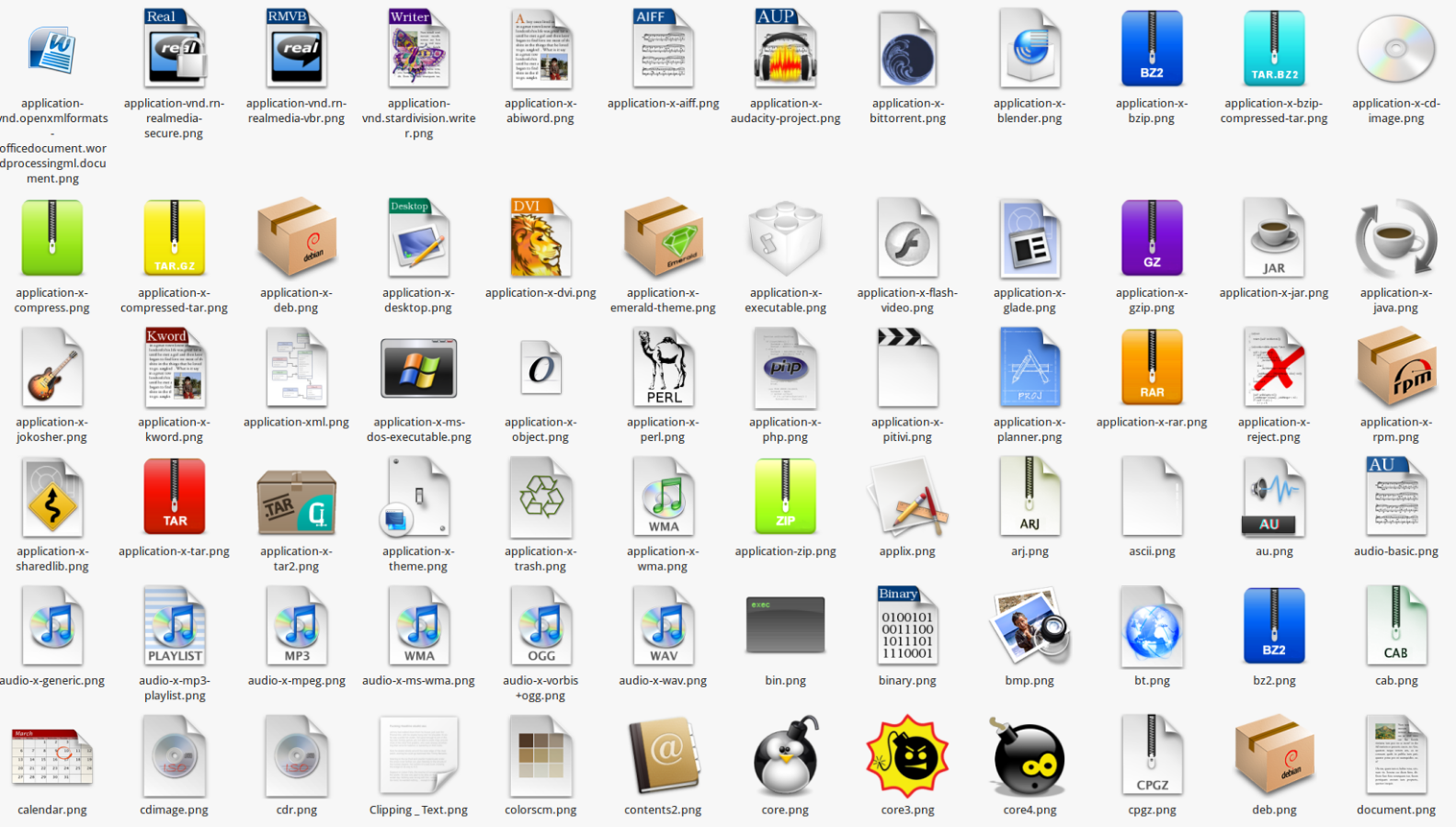Screen dimensions: 1456x827
Task: Click the teal TAR.BZ2 archive icon
Action: [1274, 49]
